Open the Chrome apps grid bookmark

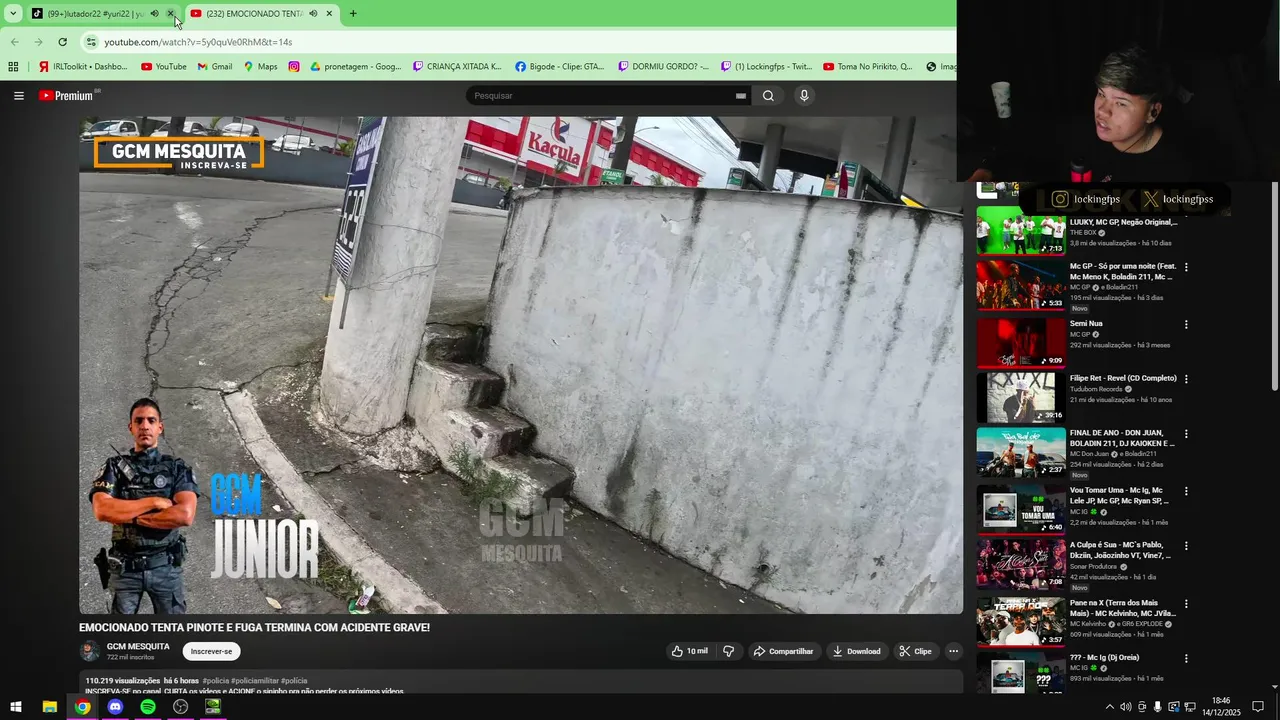tap(13, 67)
